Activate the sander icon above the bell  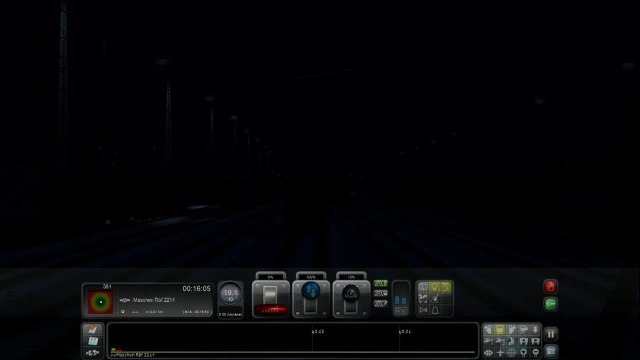435,299
